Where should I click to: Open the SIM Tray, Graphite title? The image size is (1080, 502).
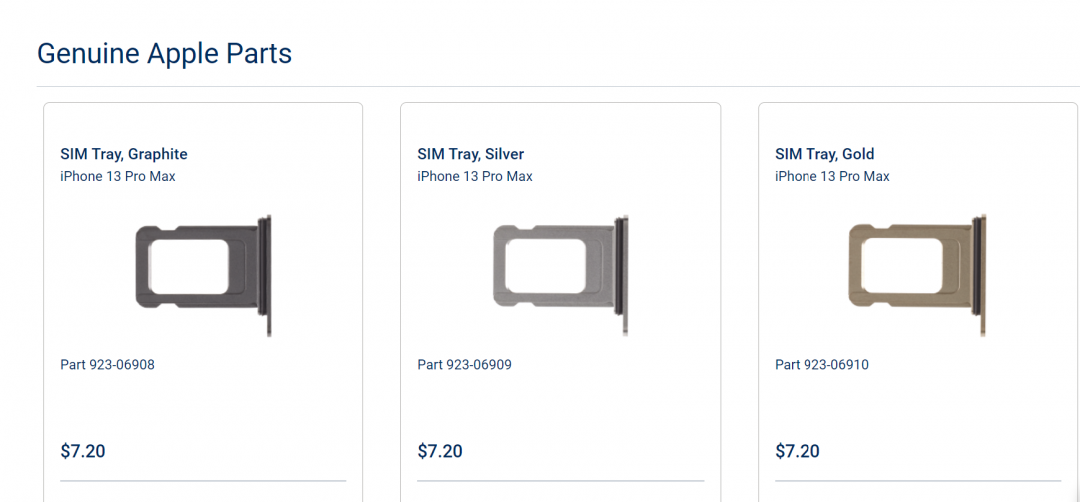(124, 154)
